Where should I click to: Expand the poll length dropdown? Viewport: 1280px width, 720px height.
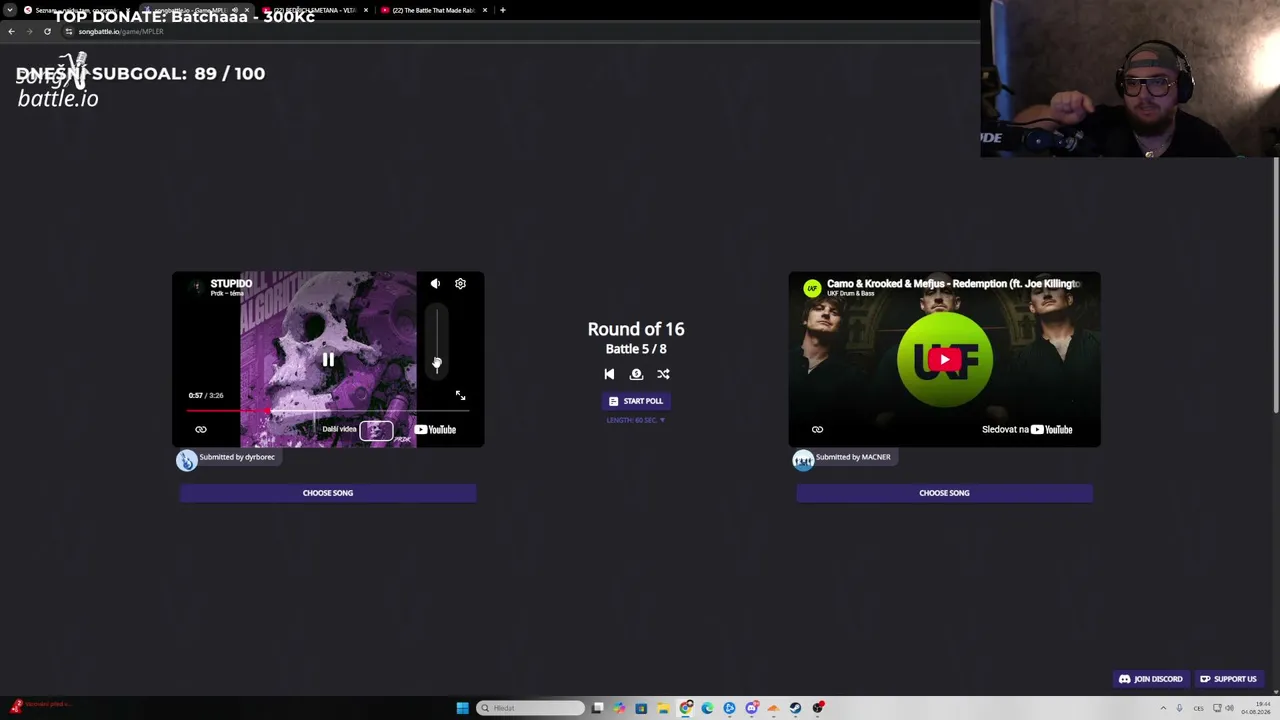636,420
